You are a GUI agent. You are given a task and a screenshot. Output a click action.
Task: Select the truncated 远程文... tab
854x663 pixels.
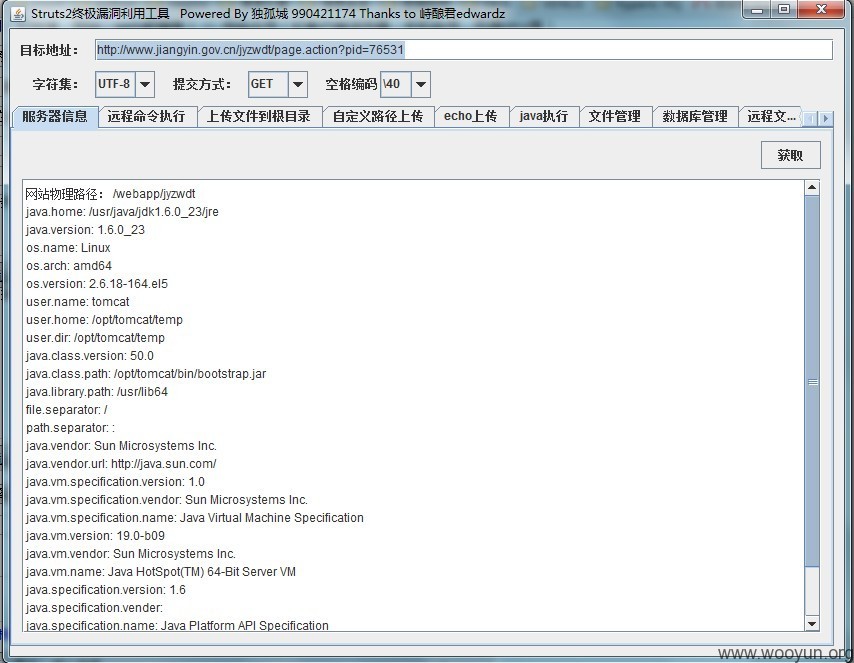pos(771,117)
